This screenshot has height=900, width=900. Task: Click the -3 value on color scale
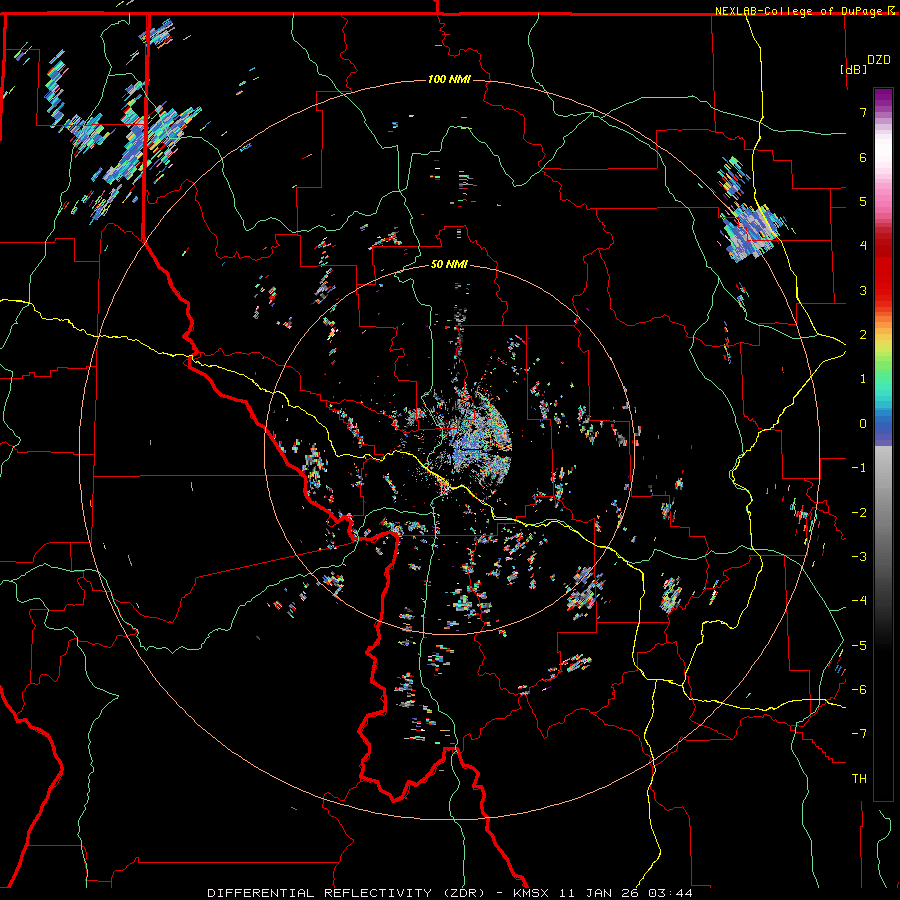coord(859,557)
